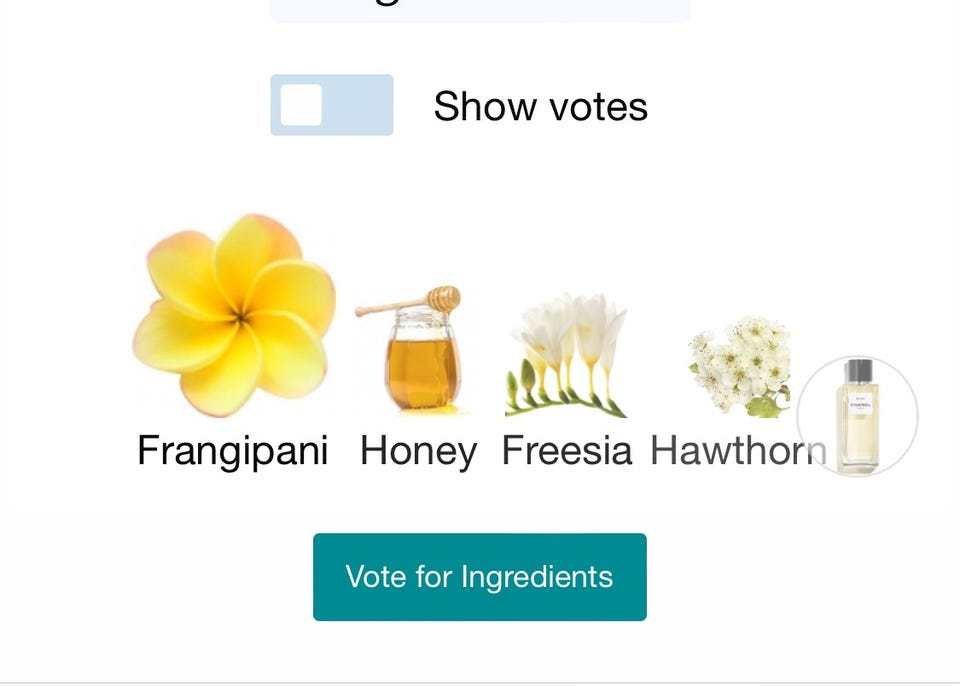
Task: Click the white Freesia flowers image
Action: pos(567,355)
